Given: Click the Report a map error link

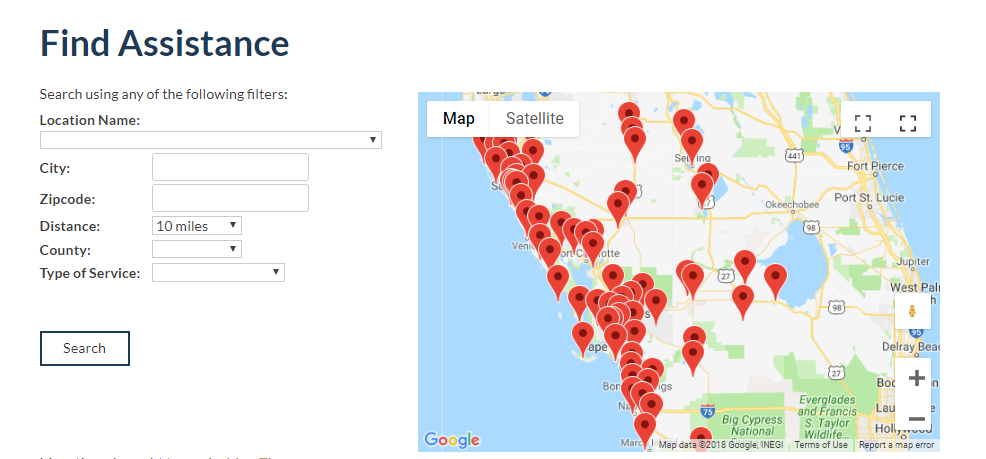Looking at the screenshot, I should click(x=896, y=445).
